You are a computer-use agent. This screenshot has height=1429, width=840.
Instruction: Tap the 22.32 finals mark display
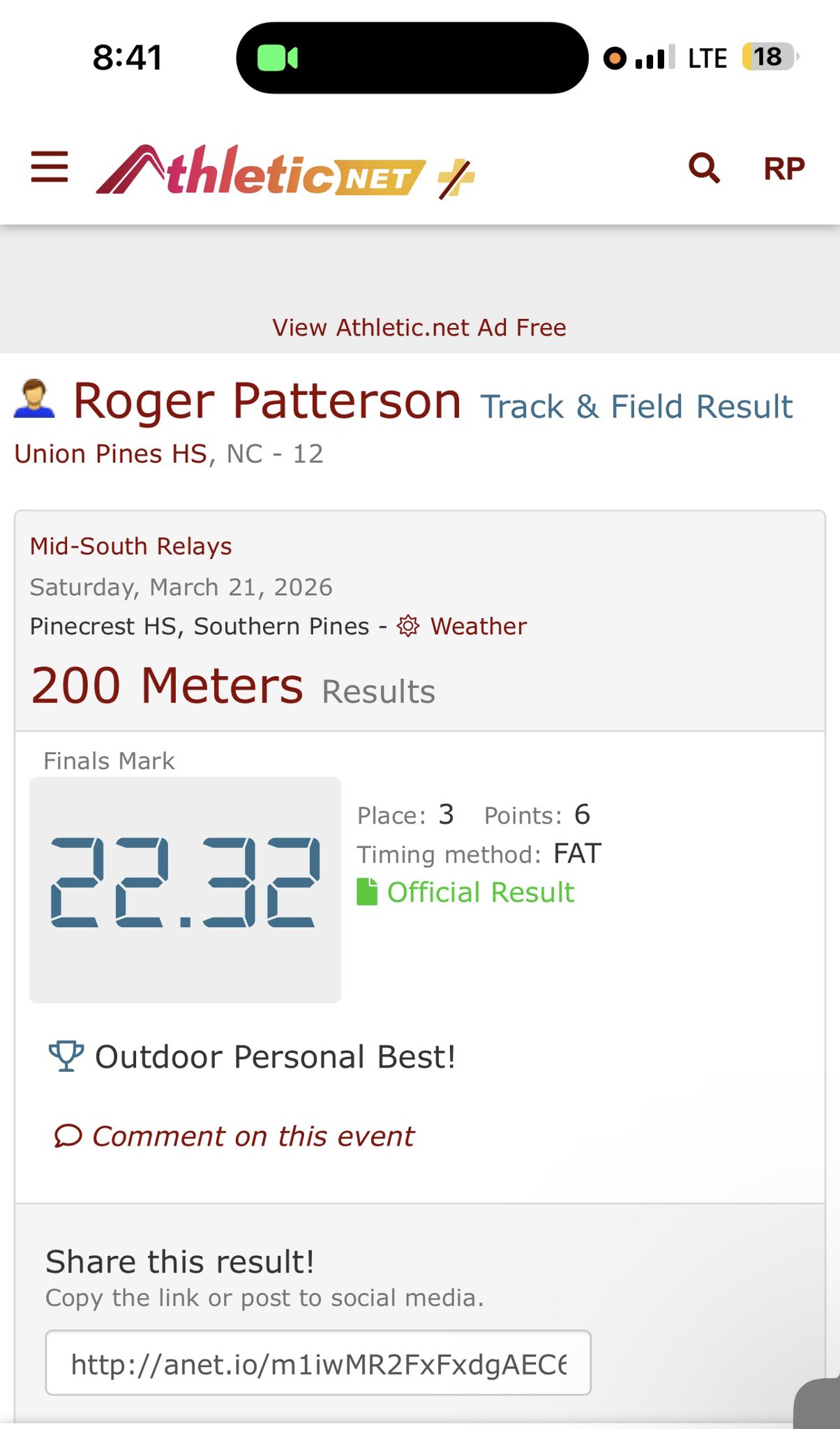(185, 883)
